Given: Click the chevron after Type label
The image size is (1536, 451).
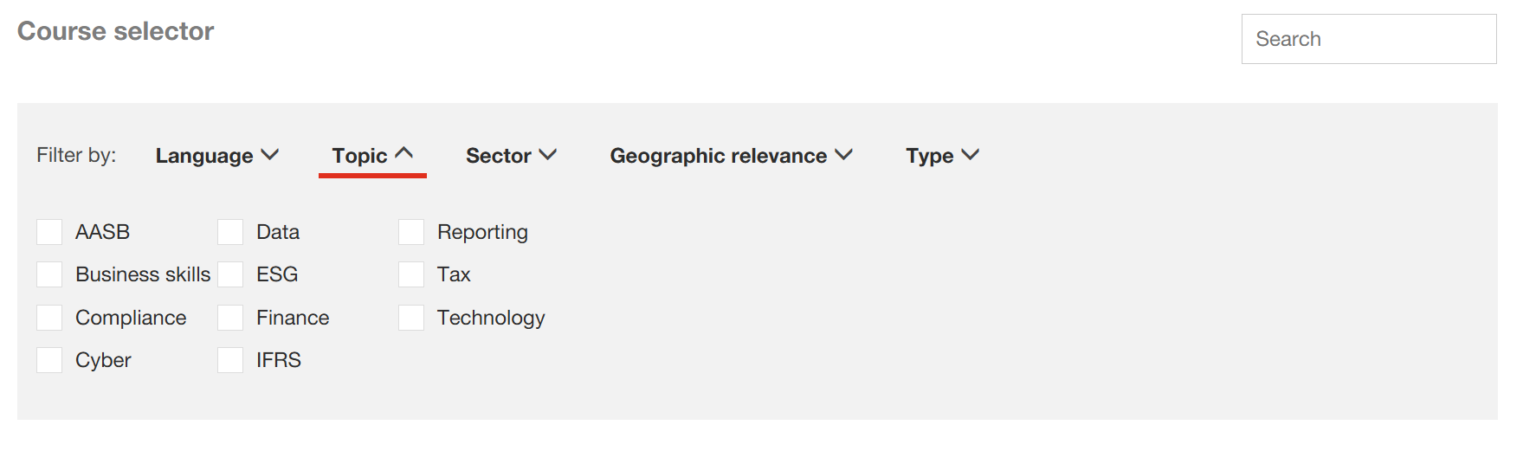Looking at the screenshot, I should pyautogui.click(x=970, y=155).
